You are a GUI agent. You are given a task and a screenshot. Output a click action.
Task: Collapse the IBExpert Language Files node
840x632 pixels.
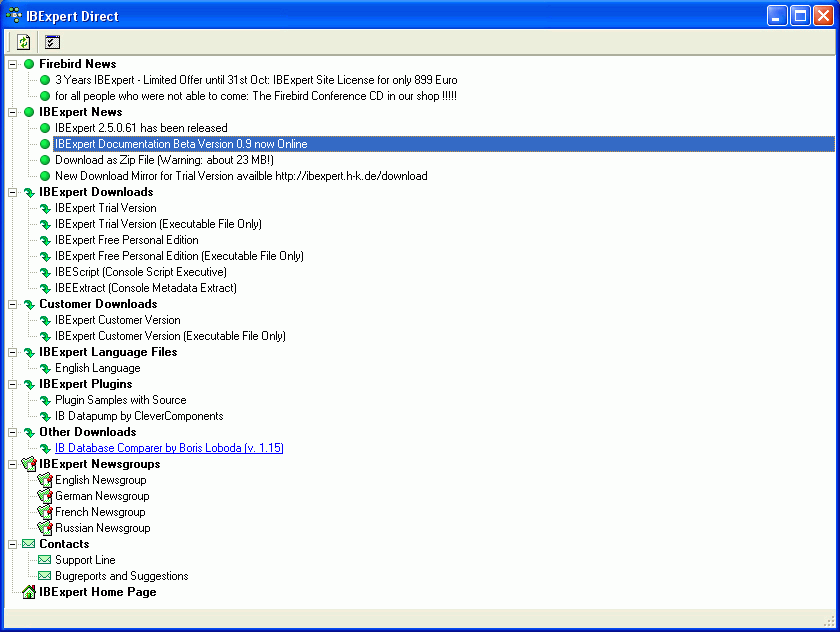(13, 352)
